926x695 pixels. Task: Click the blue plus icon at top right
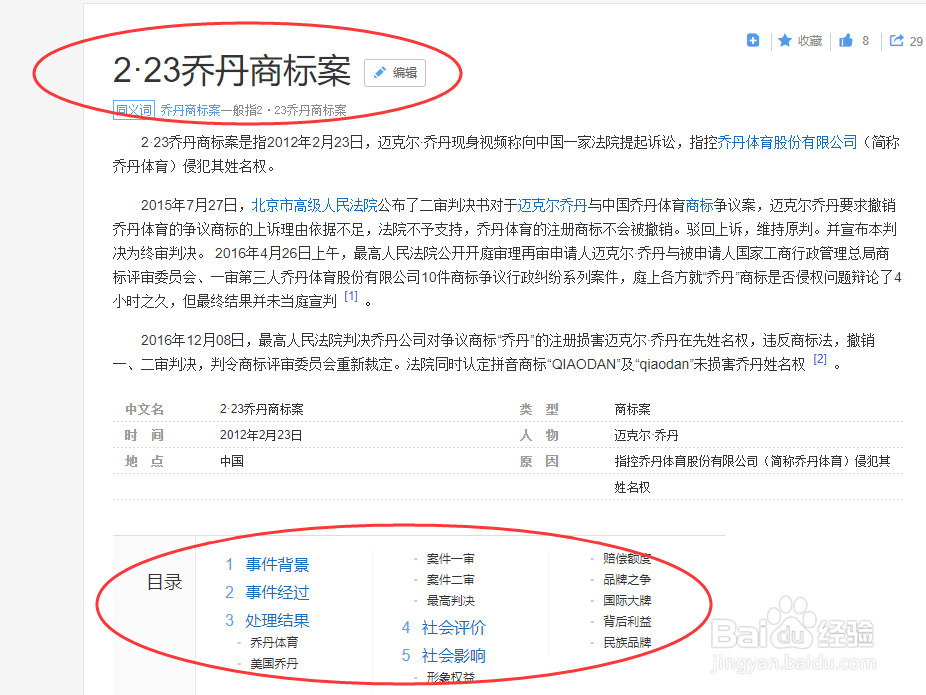(752, 40)
